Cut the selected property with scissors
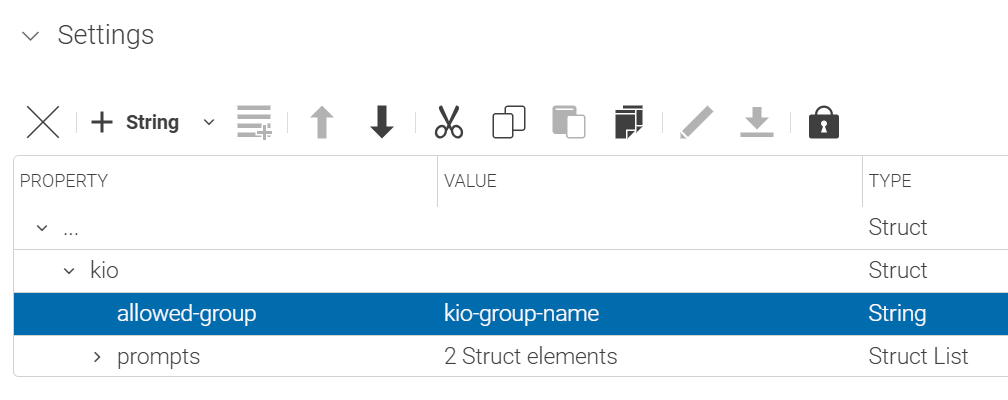 (x=449, y=122)
